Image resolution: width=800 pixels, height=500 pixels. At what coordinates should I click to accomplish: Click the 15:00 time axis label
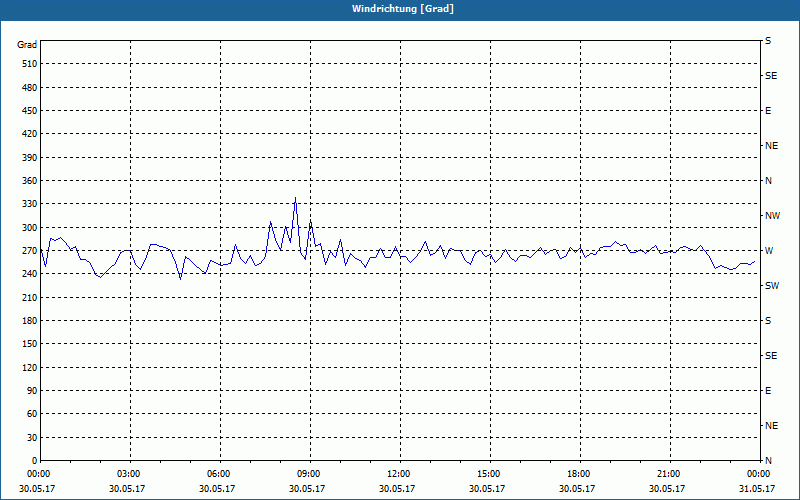pos(488,474)
